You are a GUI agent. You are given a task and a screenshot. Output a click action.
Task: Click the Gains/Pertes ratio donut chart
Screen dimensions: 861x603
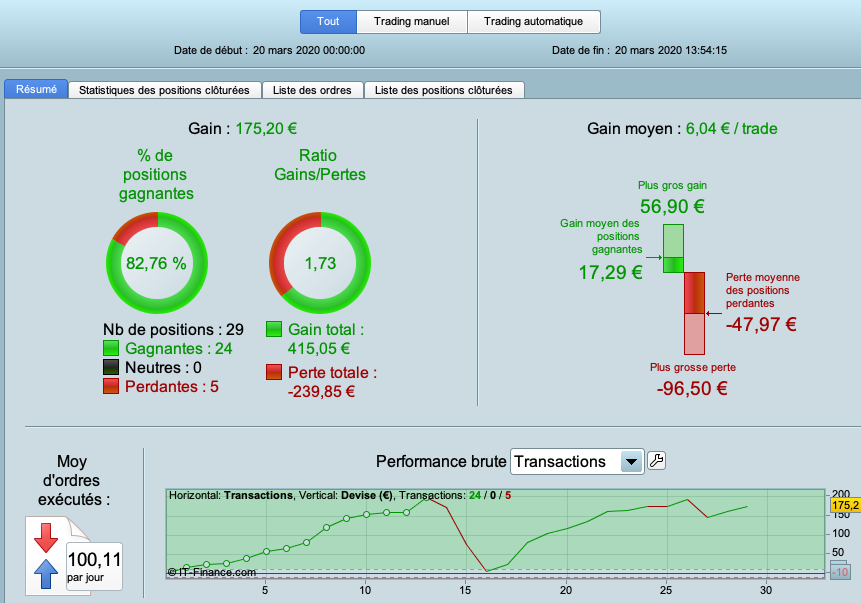tap(320, 263)
